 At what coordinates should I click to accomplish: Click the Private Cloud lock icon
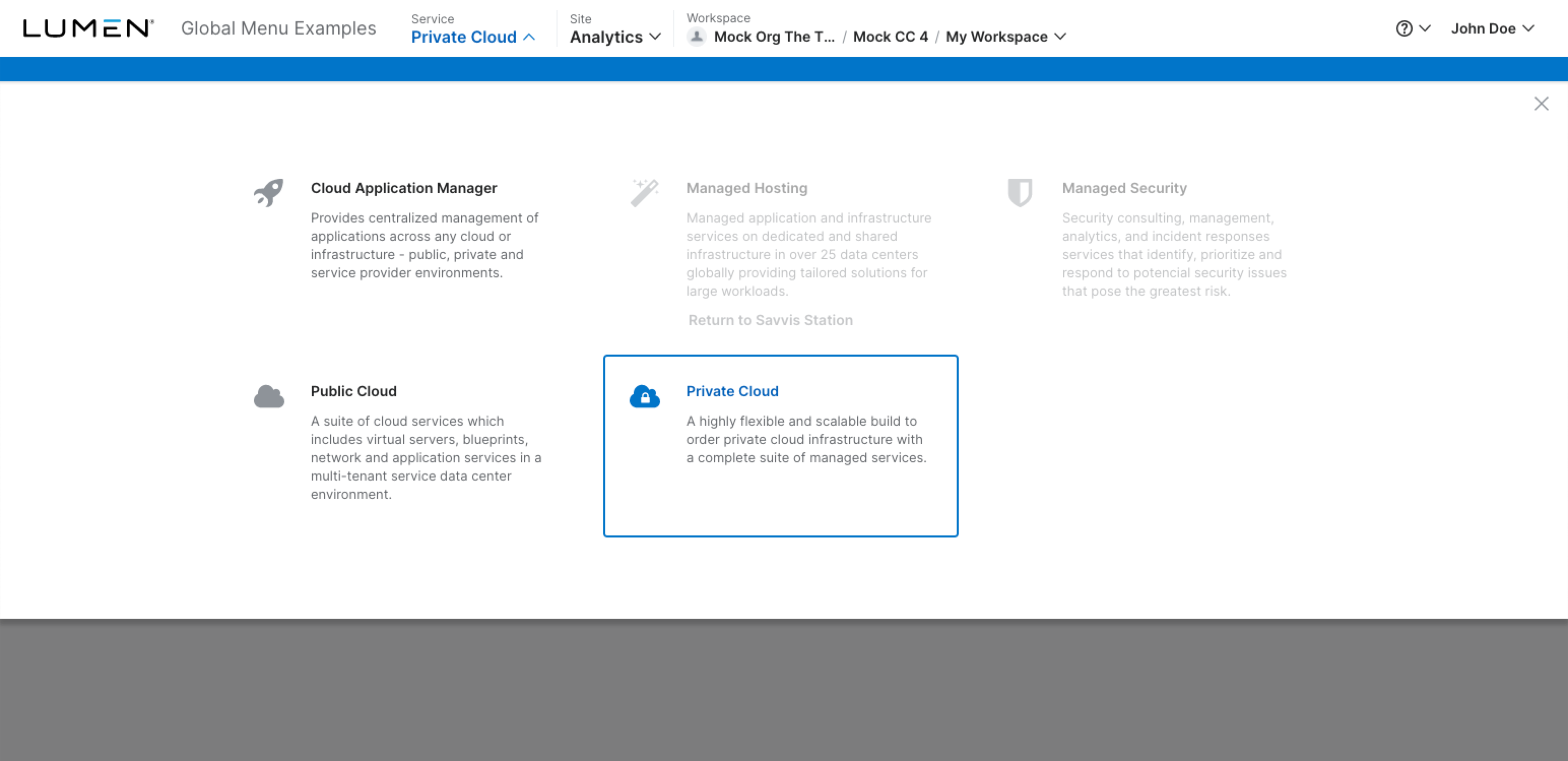coord(644,394)
